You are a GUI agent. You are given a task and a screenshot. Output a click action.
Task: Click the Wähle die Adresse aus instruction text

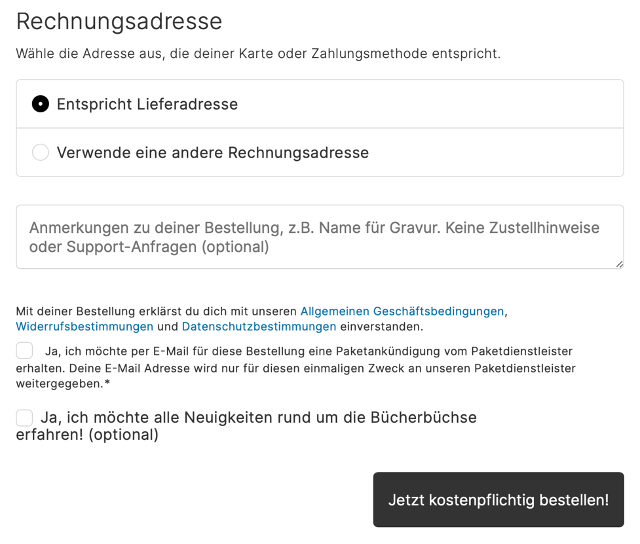[258, 53]
